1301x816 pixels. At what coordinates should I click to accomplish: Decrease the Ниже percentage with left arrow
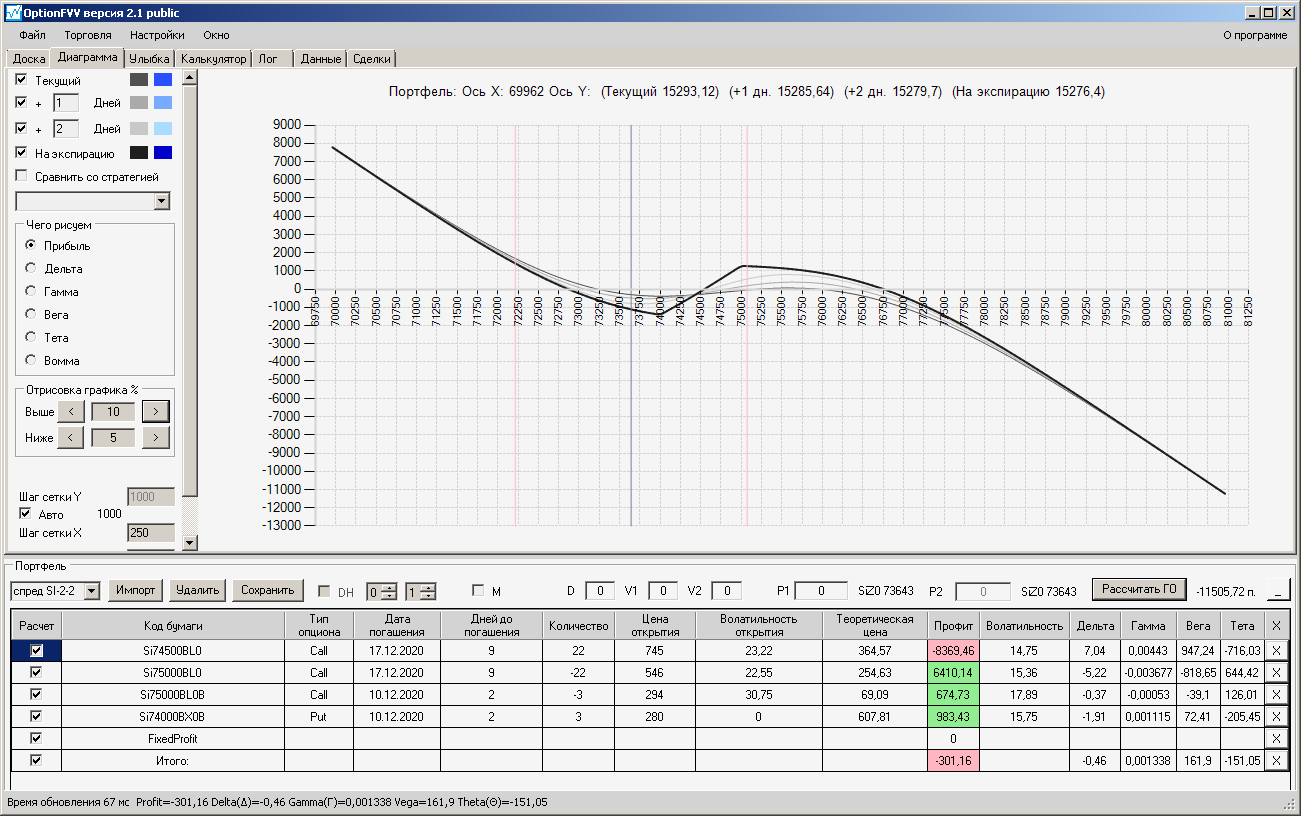pos(70,437)
